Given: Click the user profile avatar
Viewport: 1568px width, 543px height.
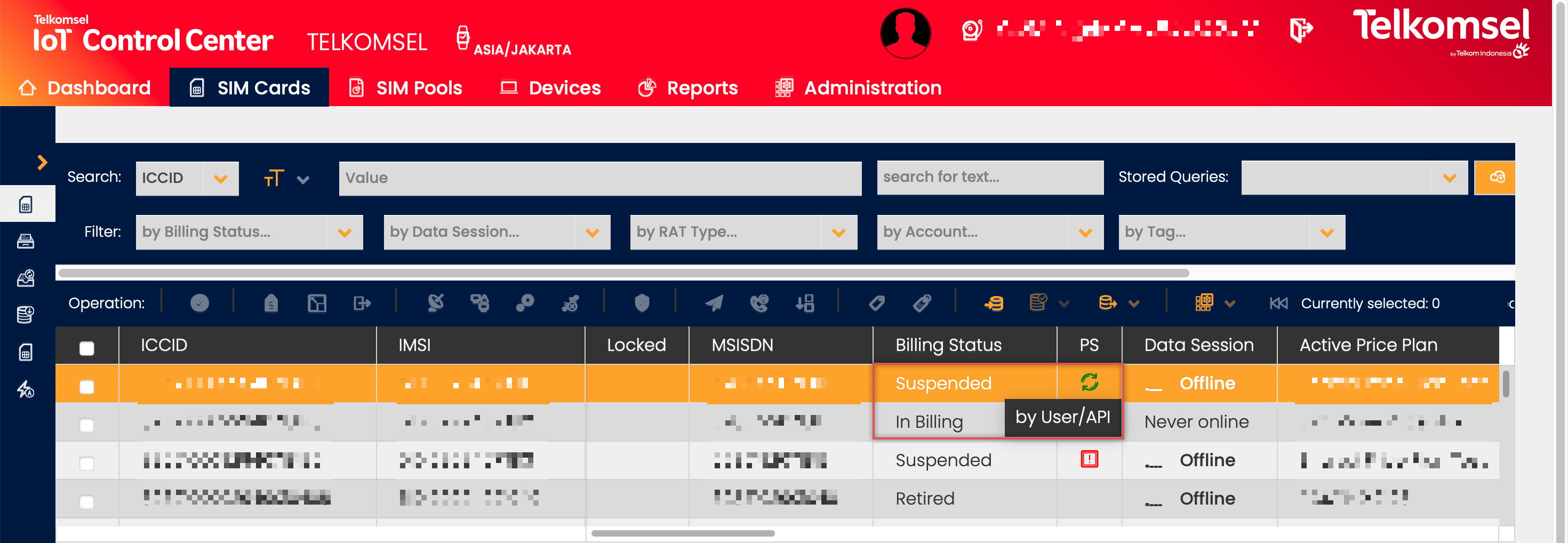Looking at the screenshot, I should 905,33.
